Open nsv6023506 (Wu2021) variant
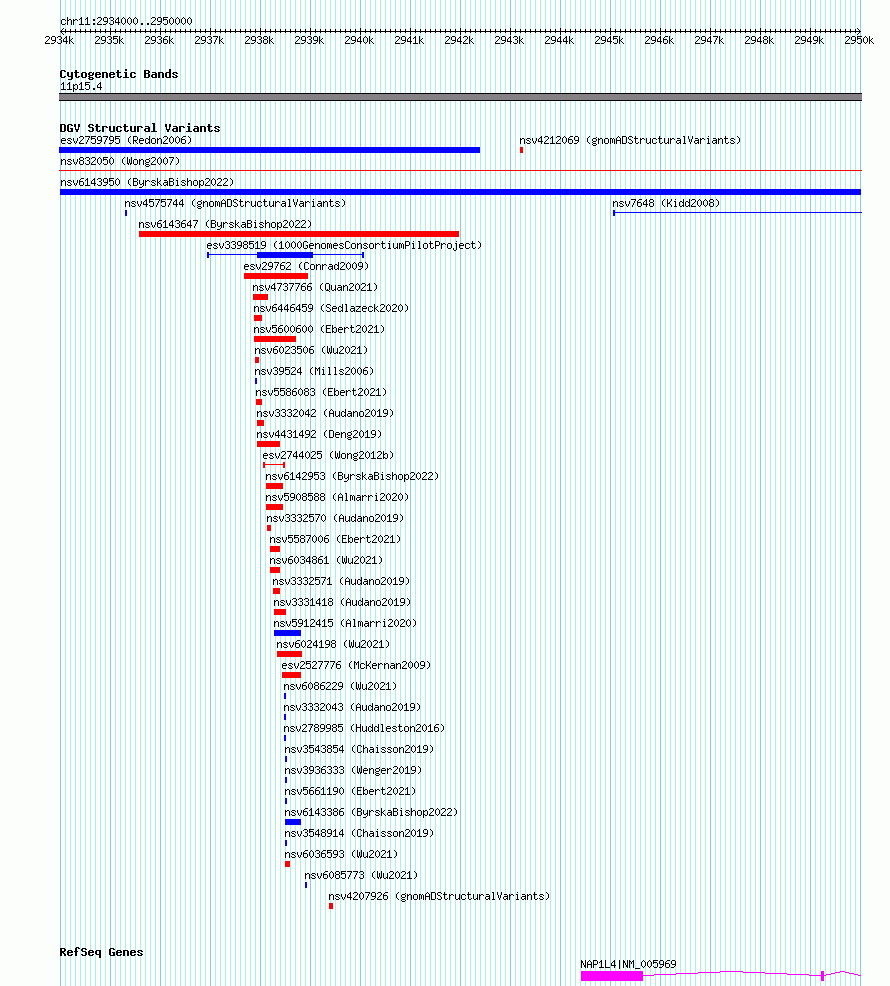Image resolution: width=890 pixels, height=986 pixels. tap(311, 350)
